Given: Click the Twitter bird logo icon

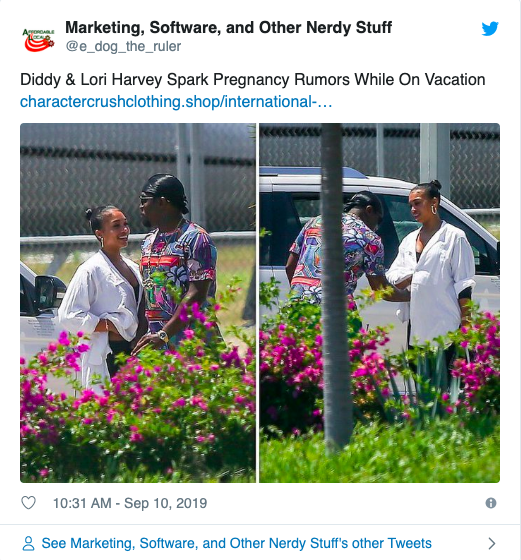Looking at the screenshot, I should pos(490,29).
